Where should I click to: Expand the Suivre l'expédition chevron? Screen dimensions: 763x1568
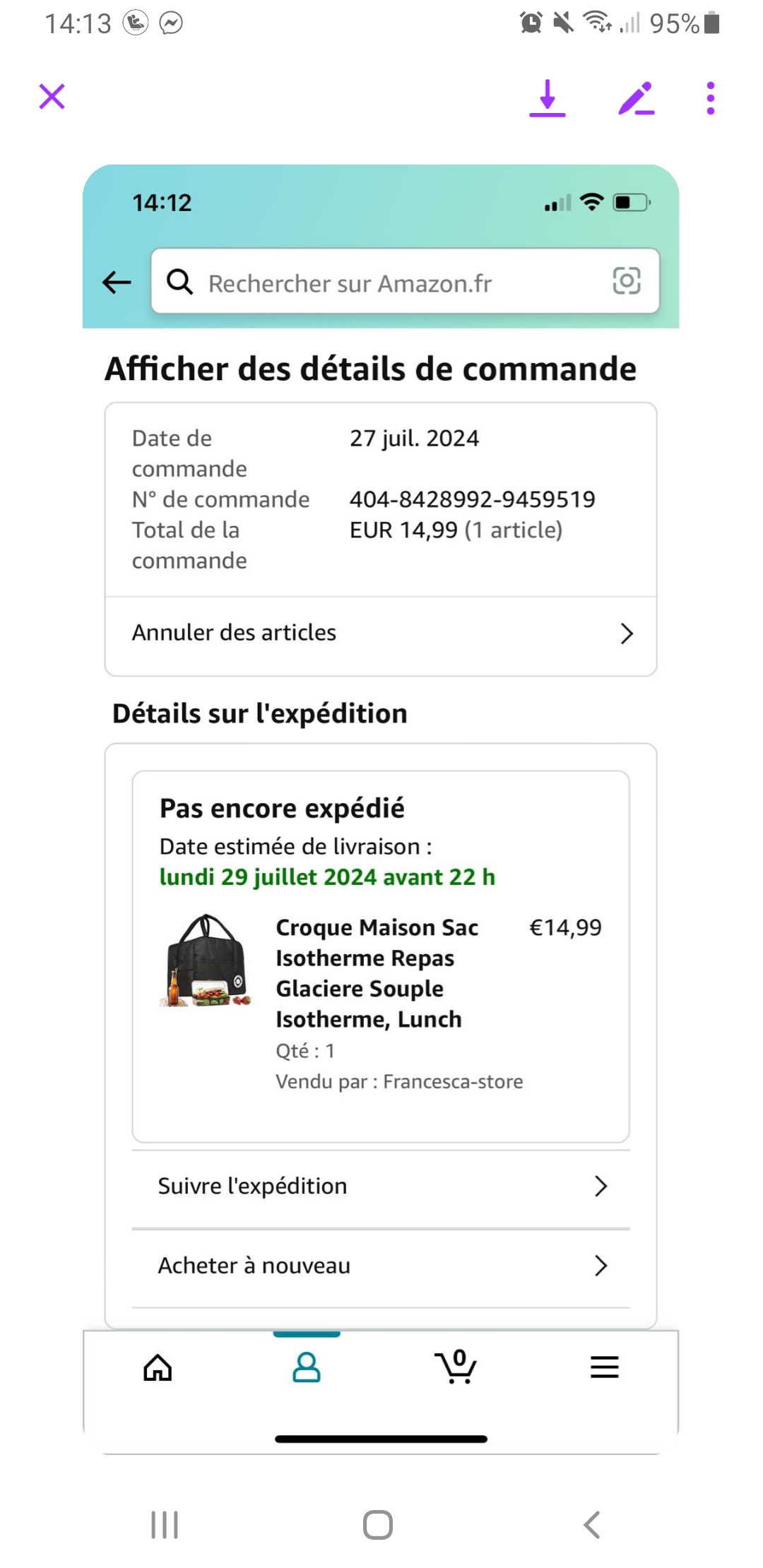pos(601,1187)
